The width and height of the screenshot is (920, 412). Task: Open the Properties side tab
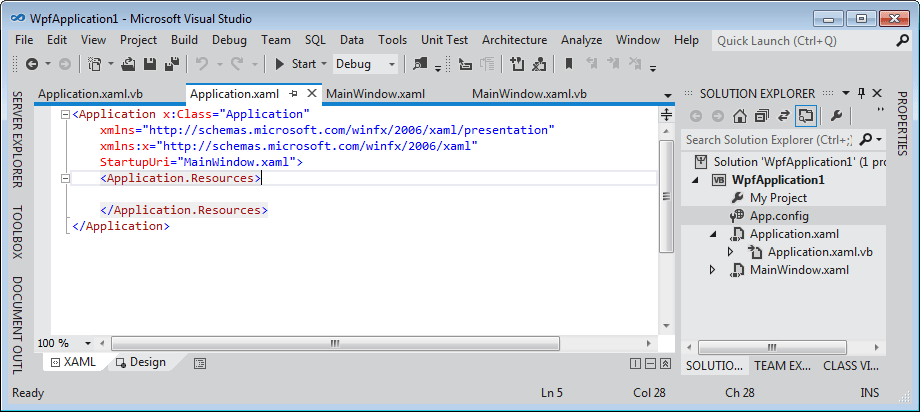tap(902, 123)
